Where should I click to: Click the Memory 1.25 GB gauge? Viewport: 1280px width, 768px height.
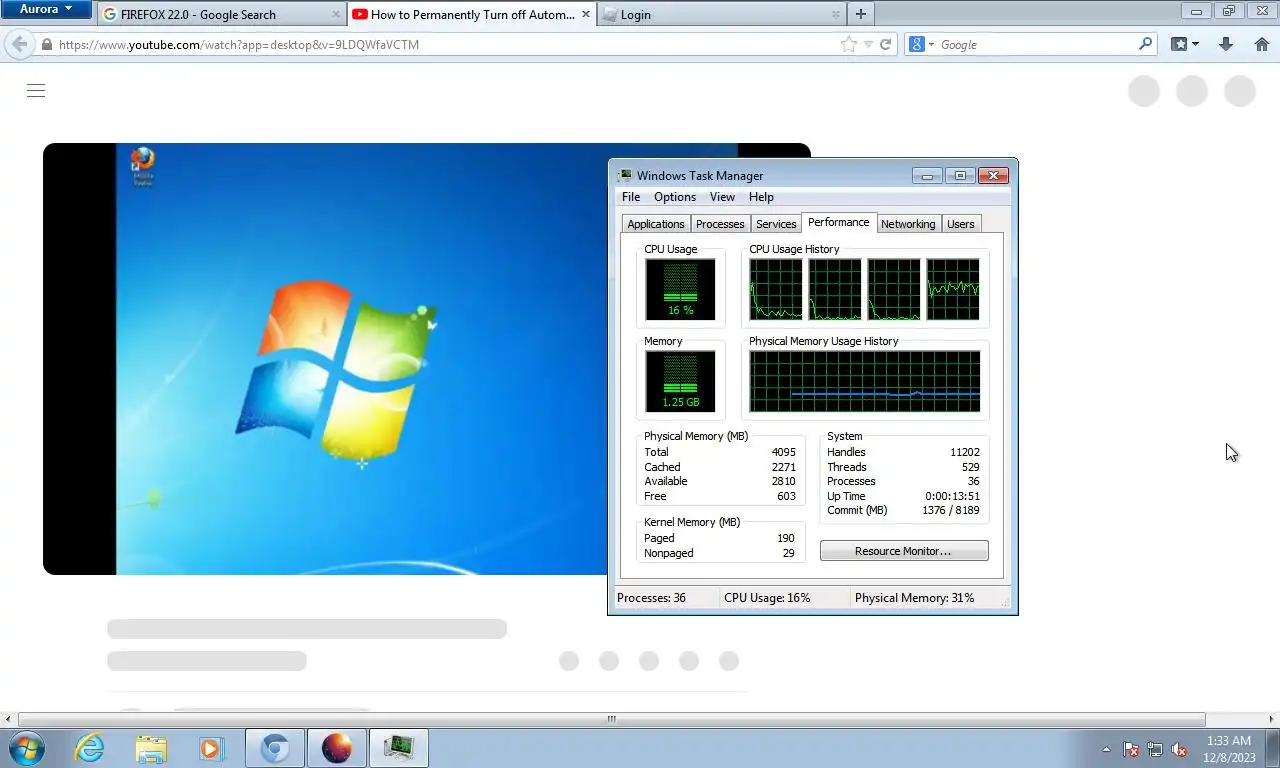click(x=680, y=381)
